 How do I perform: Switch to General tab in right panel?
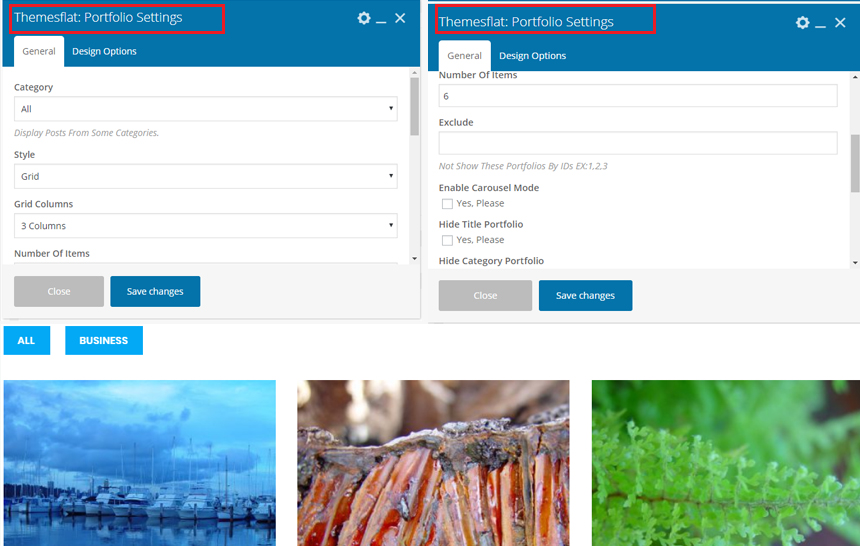tap(465, 56)
